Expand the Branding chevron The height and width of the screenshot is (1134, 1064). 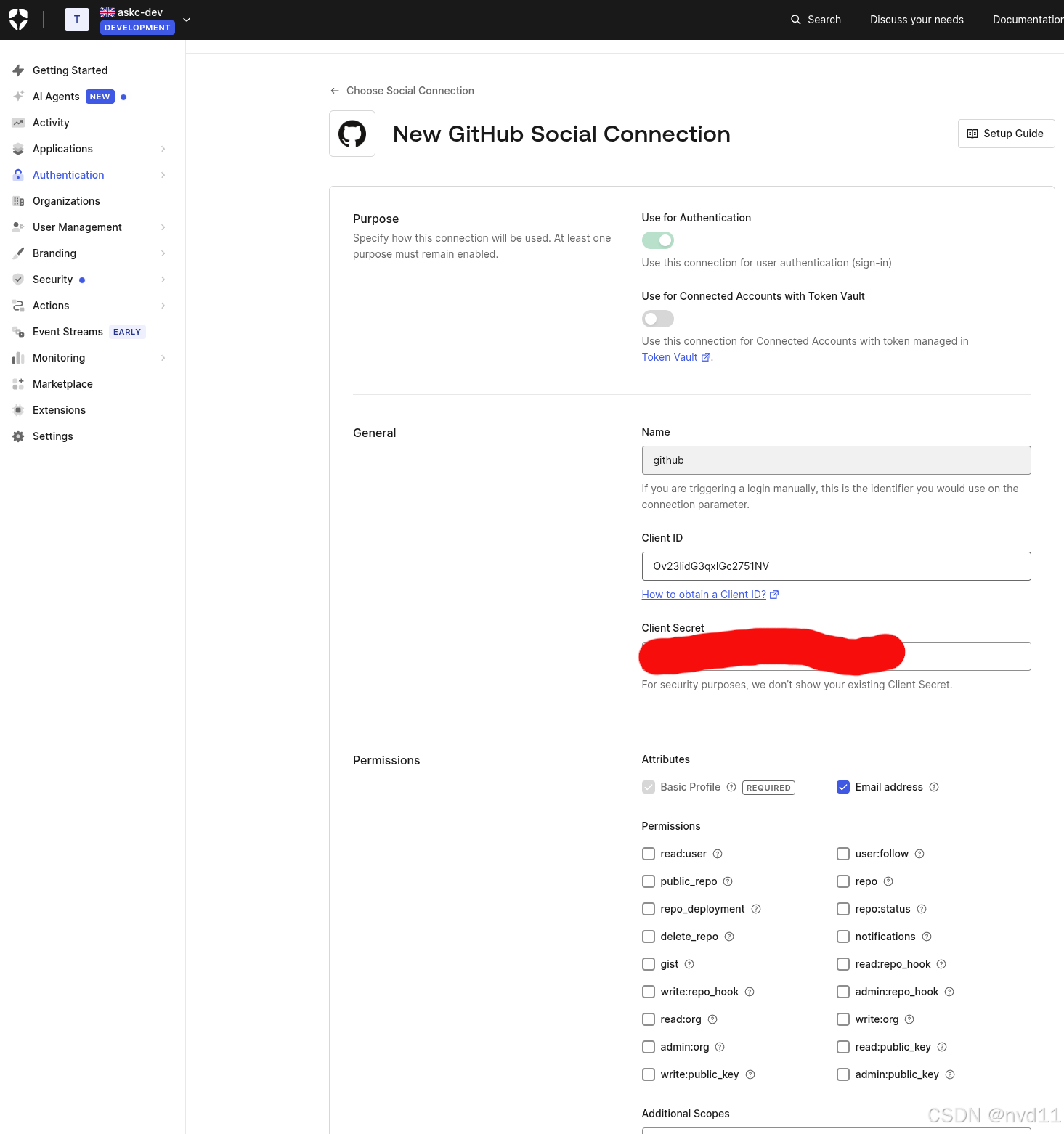pos(163,253)
